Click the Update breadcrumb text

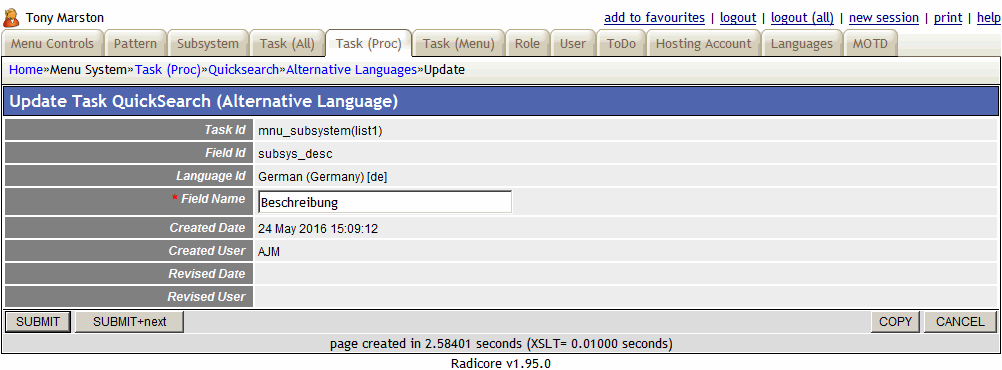tap(444, 70)
